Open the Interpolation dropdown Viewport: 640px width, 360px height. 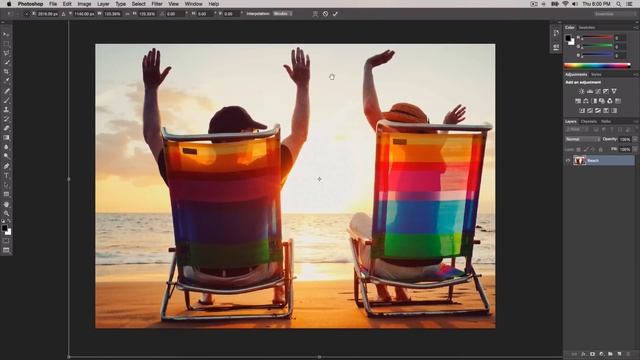click(282, 14)
